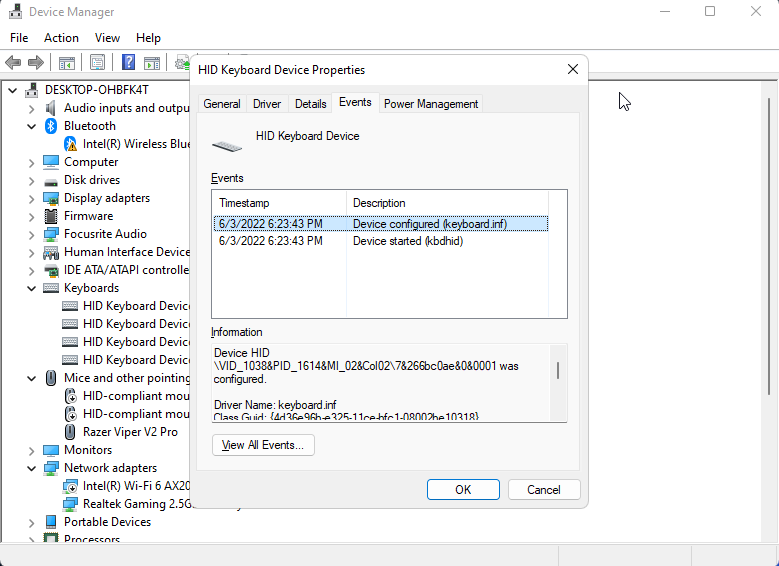
Task: Expand the Focusrite Audio category
Action: 32,235
